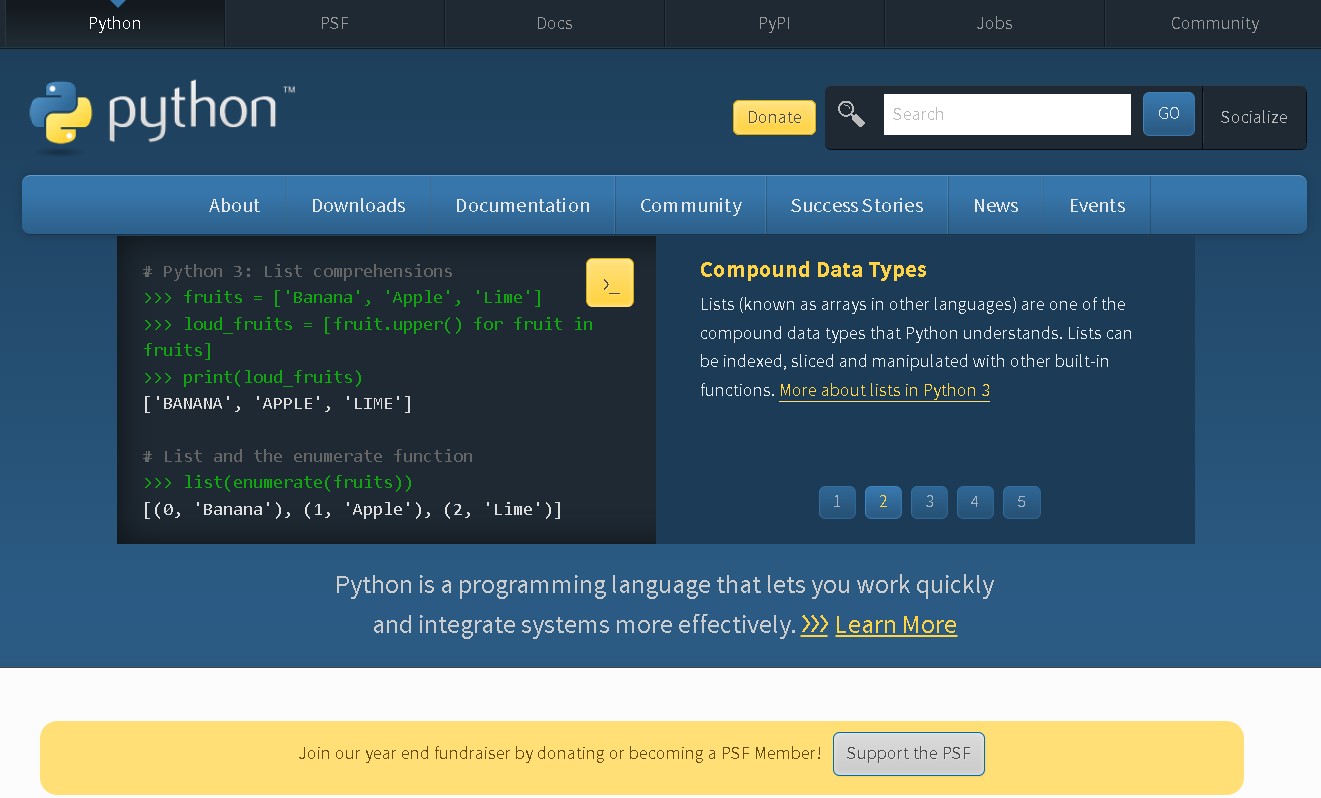This screenshot has height=798, width=1321.
Task: Open the Docs tab
Action: [554, 23]
